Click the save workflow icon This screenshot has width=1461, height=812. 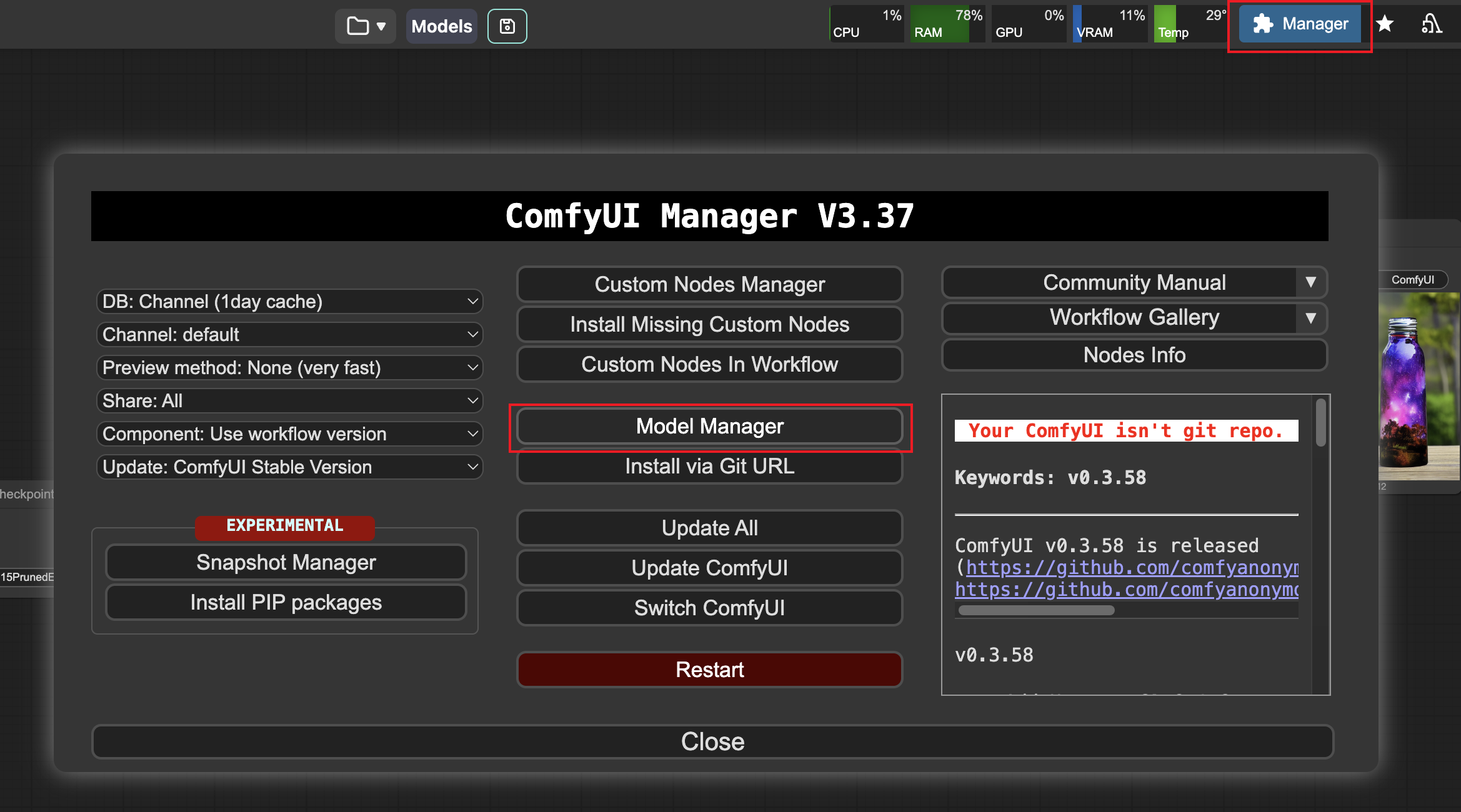click(507, 26)
